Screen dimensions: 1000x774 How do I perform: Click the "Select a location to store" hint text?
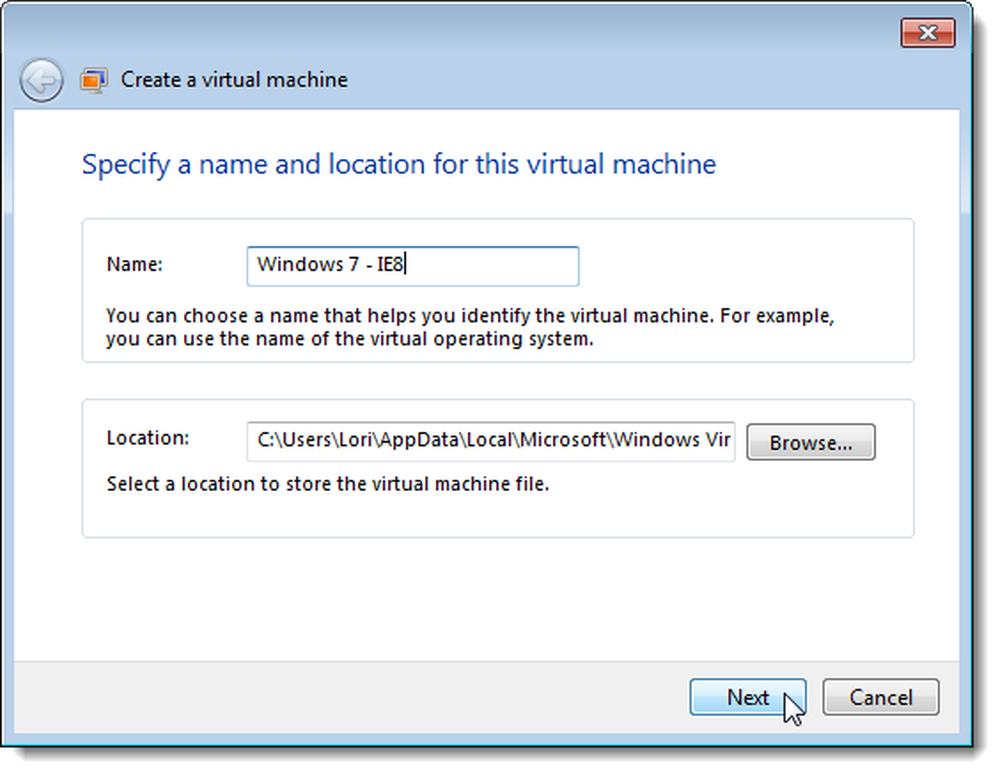[x=328, y=484]
